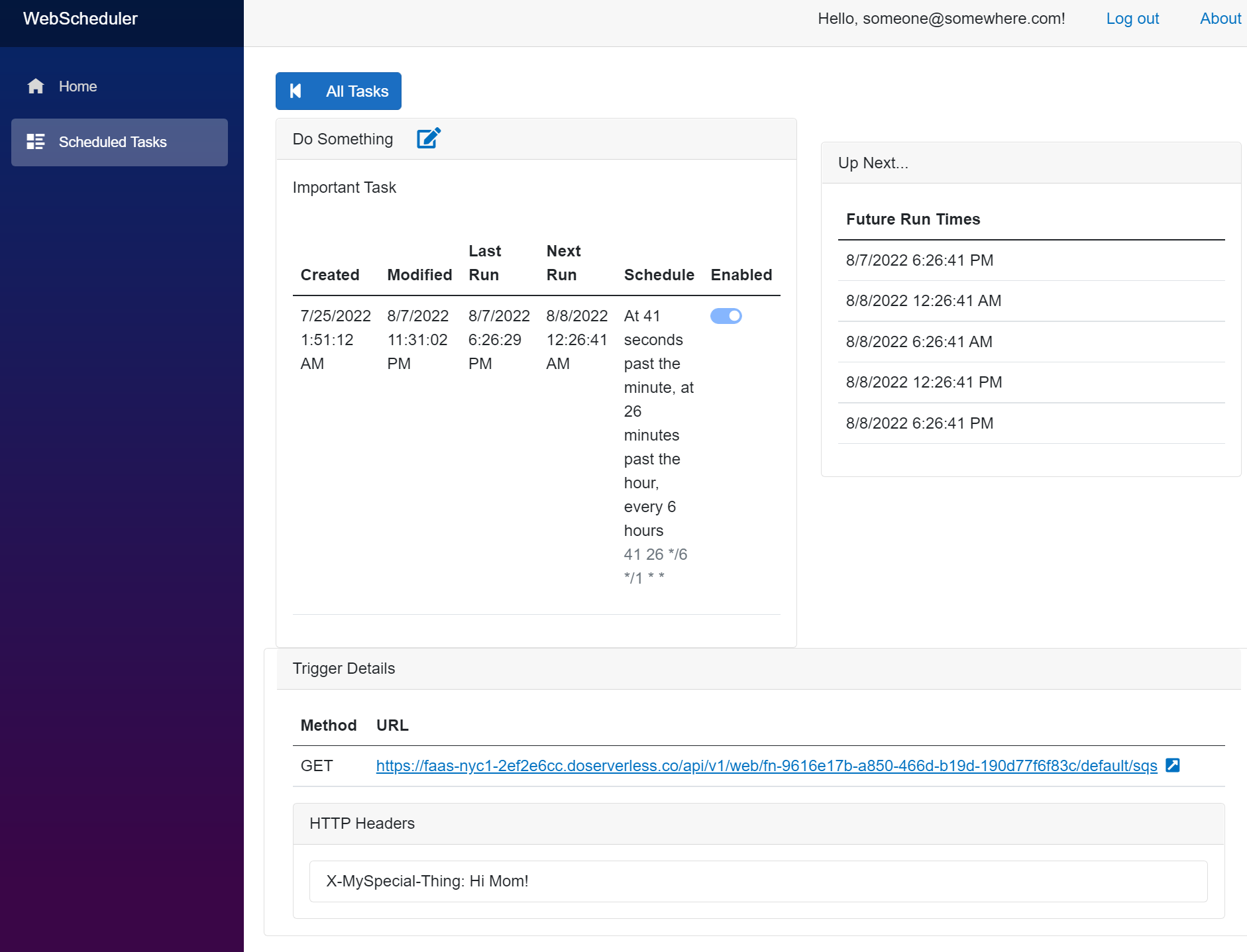Click the X-MySpecial-Thing header entry
The image size is (1247, 952).
click(x=427, y=881)
